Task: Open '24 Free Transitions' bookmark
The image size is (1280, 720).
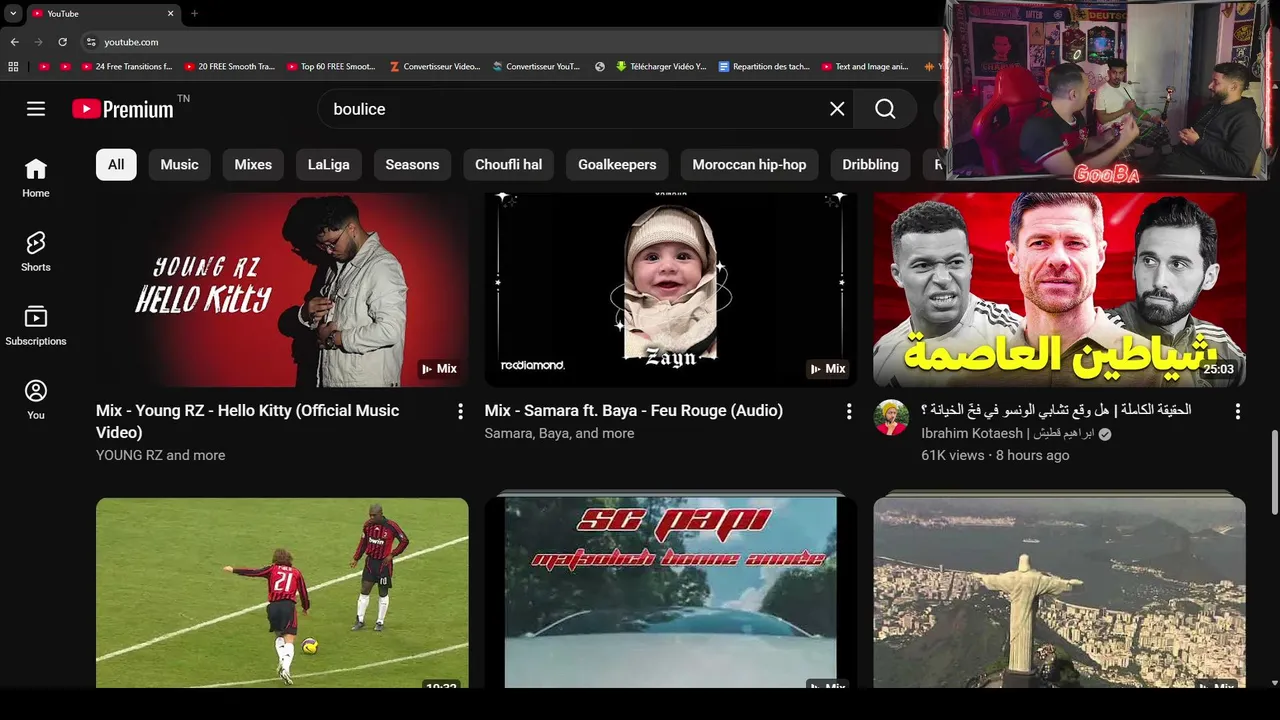Action: [x=129, y=67]
